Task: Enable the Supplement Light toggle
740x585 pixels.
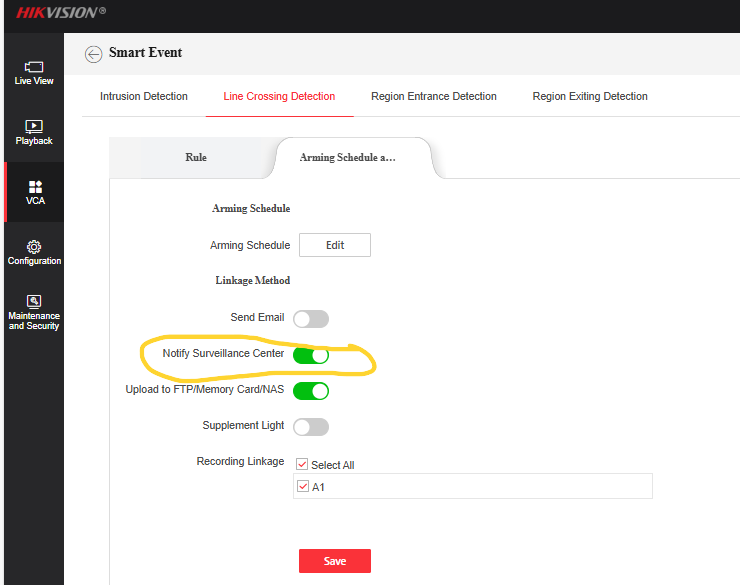Action: 310,427
